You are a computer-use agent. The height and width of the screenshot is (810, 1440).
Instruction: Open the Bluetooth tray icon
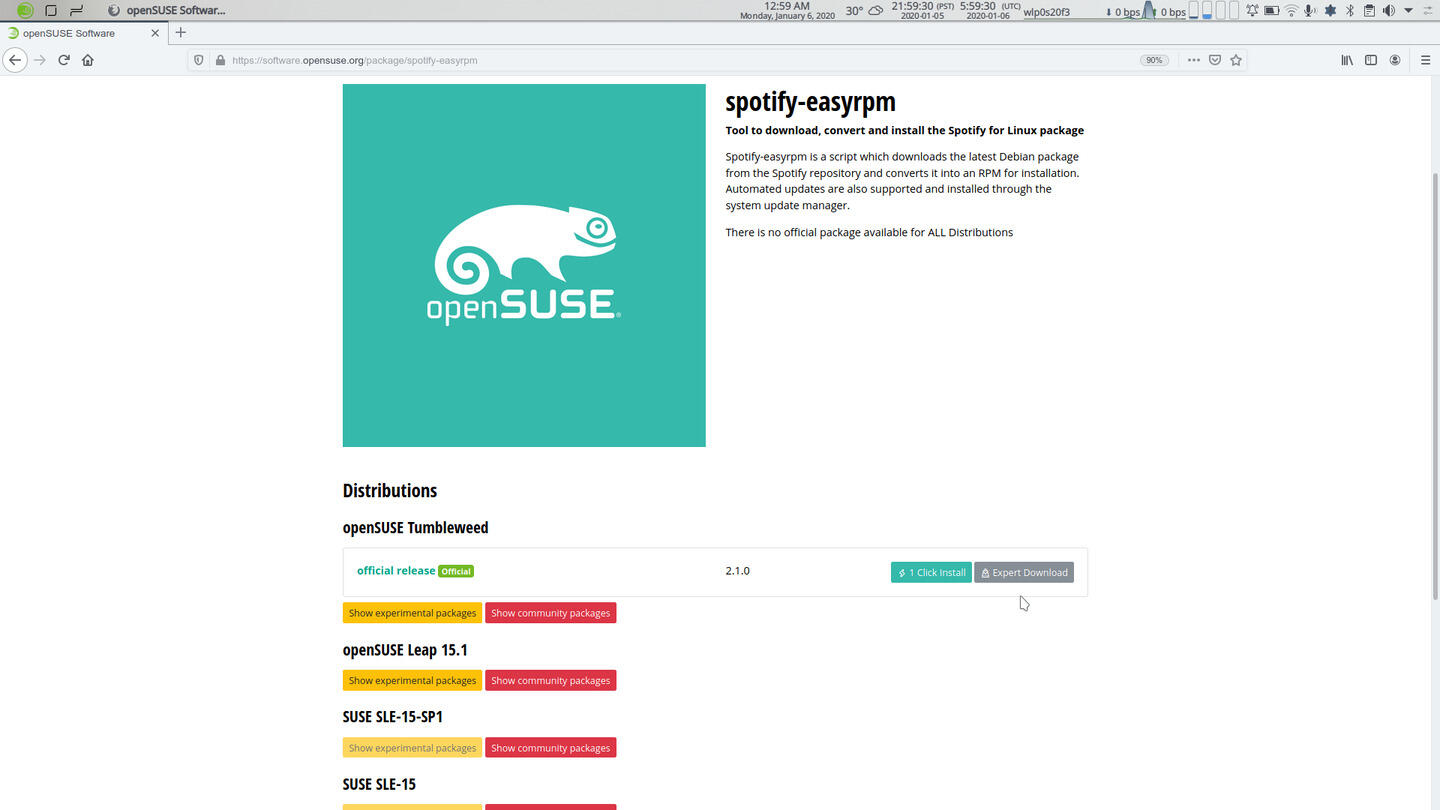point(1349,10)
